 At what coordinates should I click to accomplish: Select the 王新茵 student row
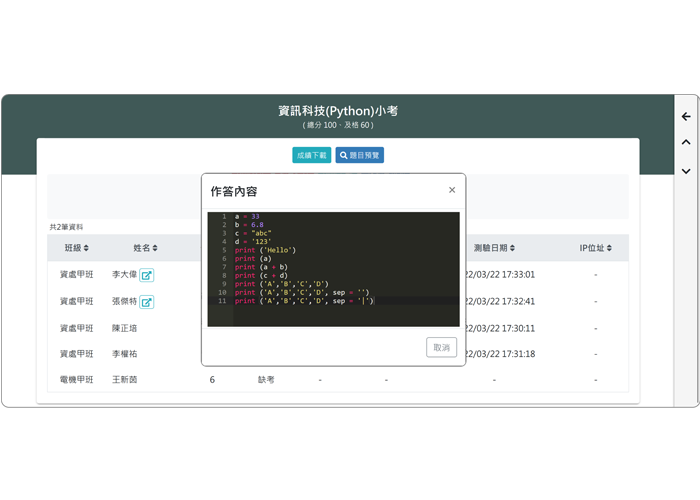[125, 380]
